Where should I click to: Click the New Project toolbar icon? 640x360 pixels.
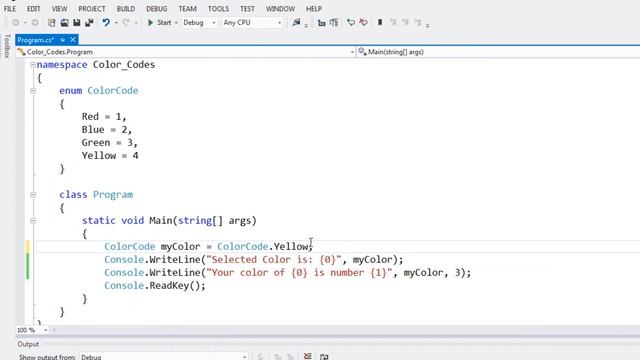coord(52,23)
